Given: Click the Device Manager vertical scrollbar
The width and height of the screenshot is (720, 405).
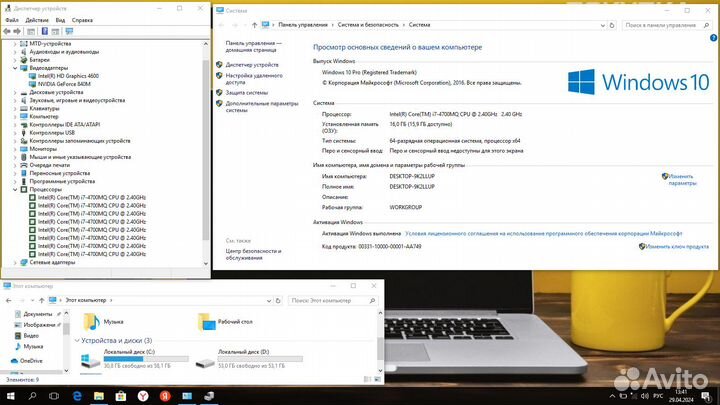Looking at the screenshot, I should 206,149.
